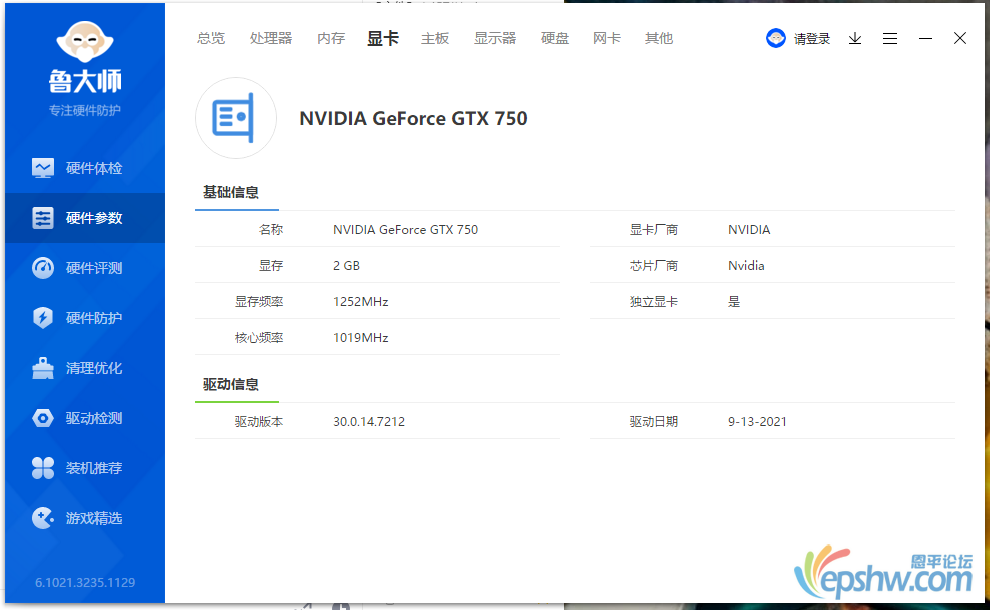Close the 鲁大师 window

(960, 39)
